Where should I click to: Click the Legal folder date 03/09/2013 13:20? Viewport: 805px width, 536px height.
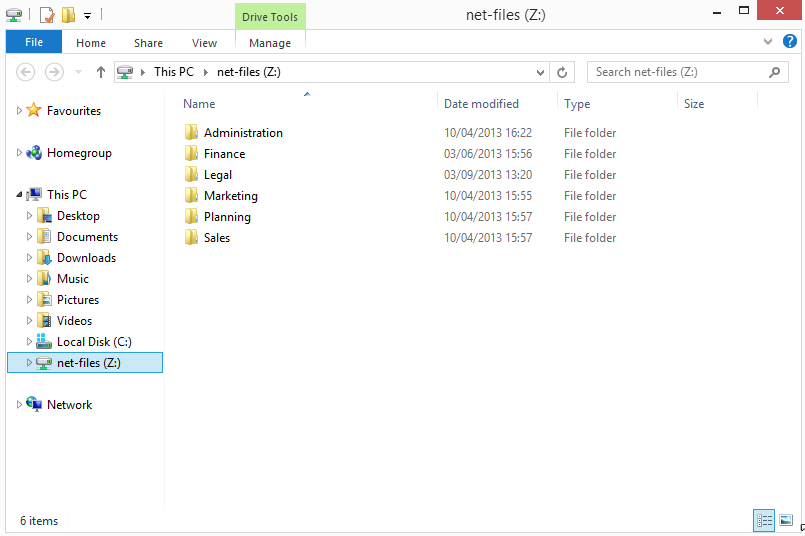pyautogui.click(x=488, y=175)
